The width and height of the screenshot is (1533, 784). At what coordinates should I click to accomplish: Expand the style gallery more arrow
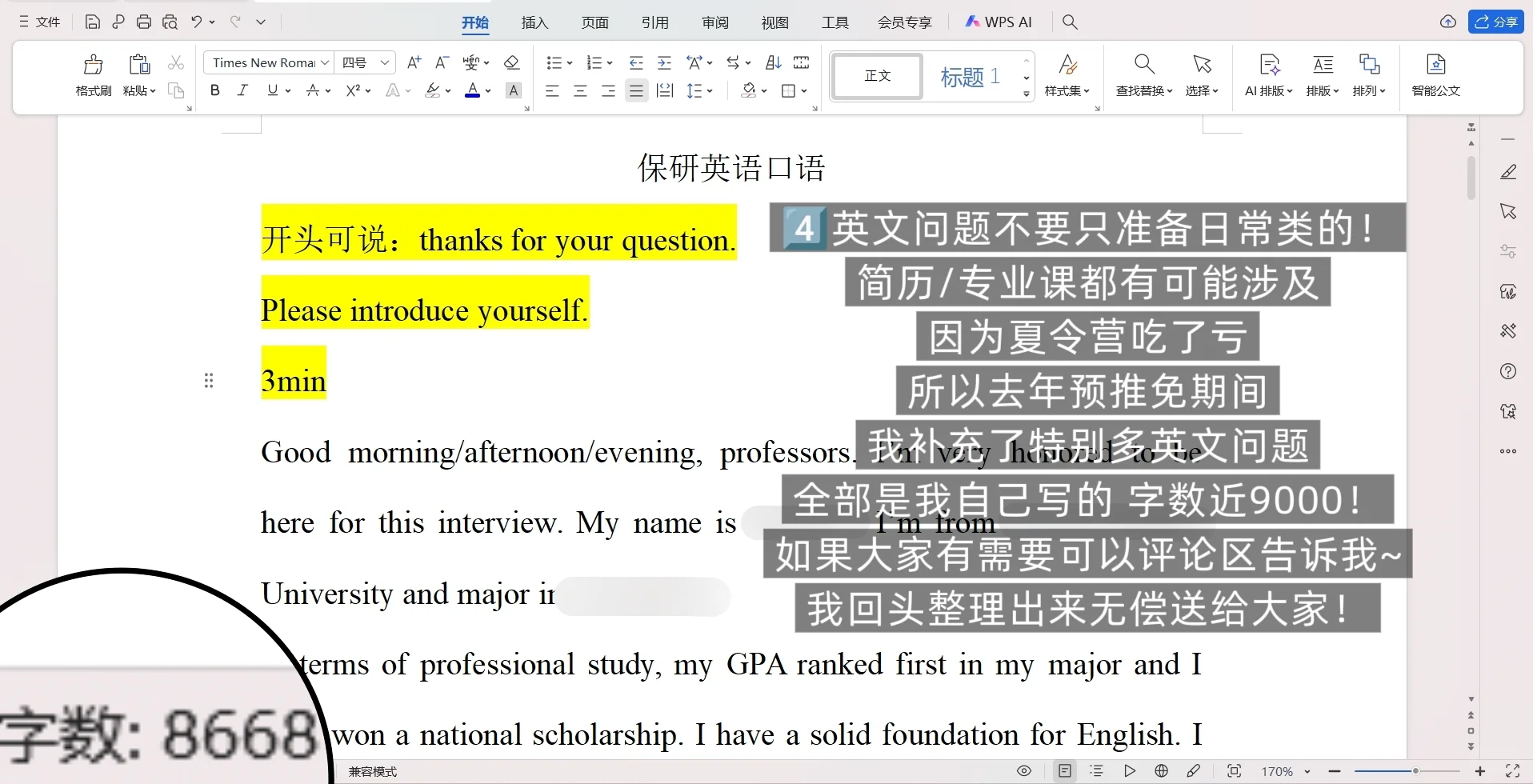point(1027,94)
